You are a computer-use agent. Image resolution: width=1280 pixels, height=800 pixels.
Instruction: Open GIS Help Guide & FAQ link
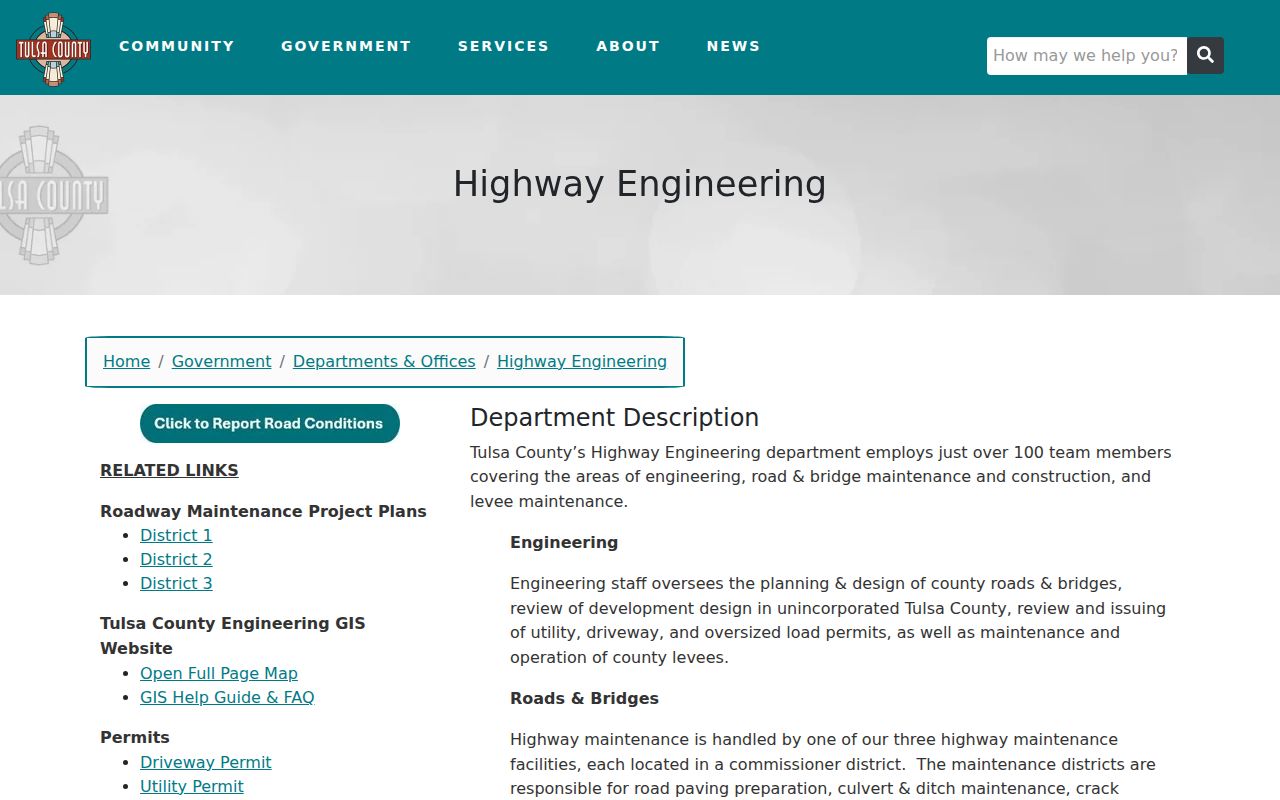coord(227,697)
